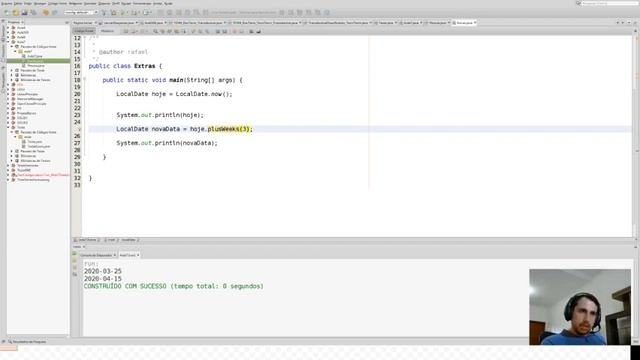Click the novaData breadcrumb below editor
Screen dimensions: 640x360
click(x=129, y=240)
